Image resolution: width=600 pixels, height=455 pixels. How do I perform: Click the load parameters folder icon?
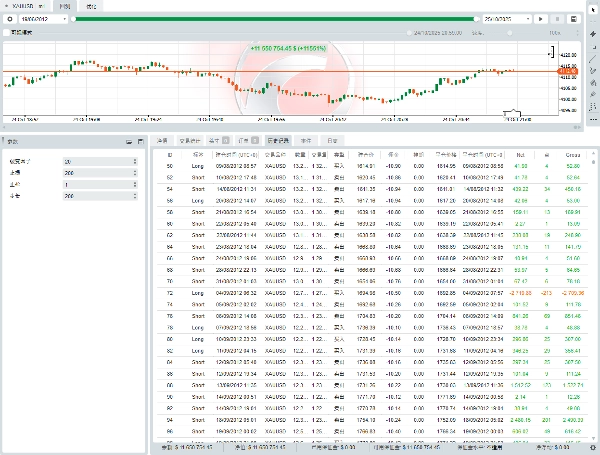pos(129,142)
